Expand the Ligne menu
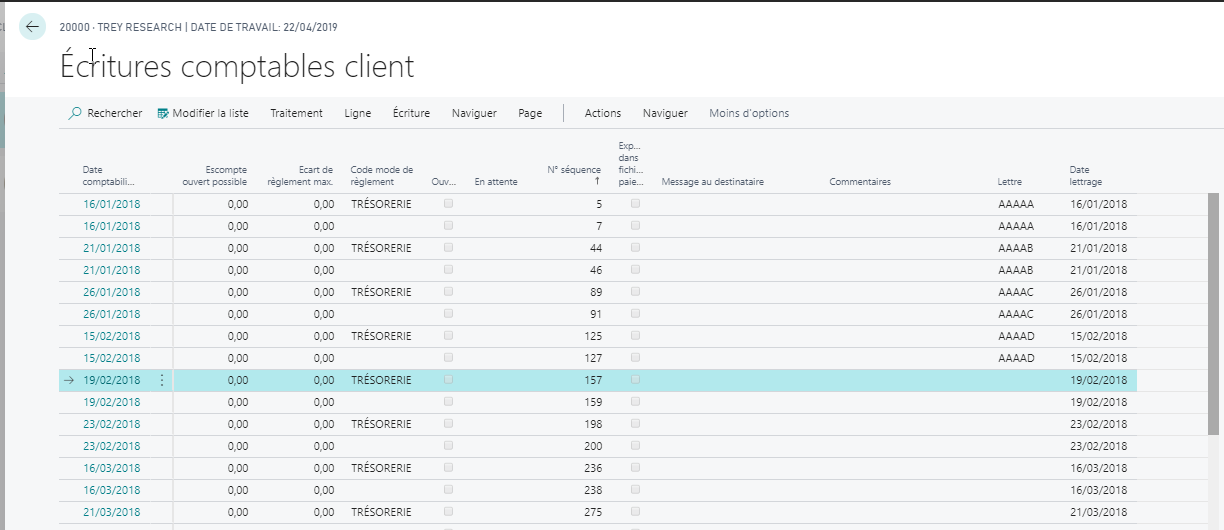The width and height of the screenshot is (1224, 530). (357, 113)
